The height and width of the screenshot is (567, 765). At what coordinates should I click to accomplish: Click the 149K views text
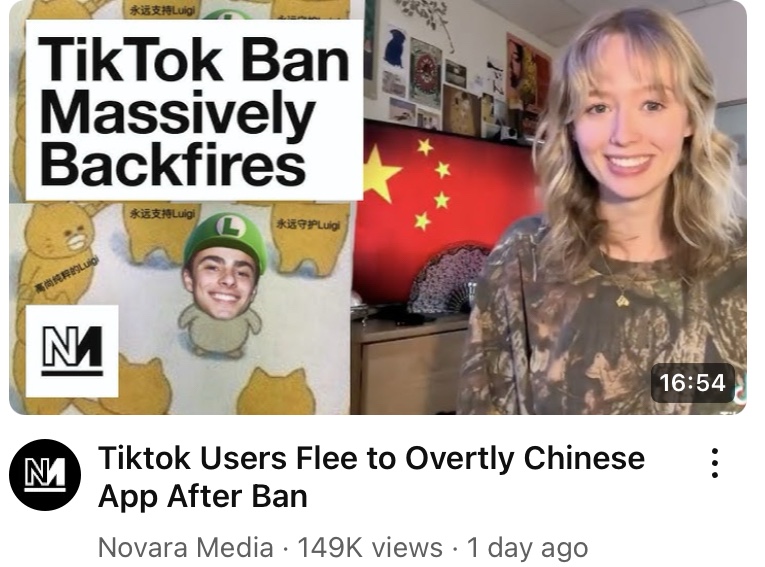coord(369,547)
